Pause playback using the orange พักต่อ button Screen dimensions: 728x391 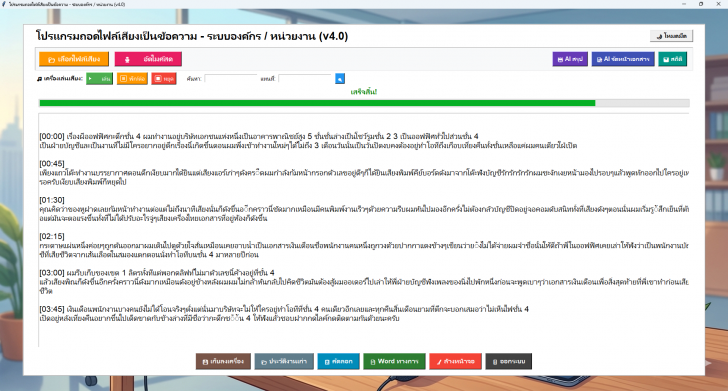point(132,79)
